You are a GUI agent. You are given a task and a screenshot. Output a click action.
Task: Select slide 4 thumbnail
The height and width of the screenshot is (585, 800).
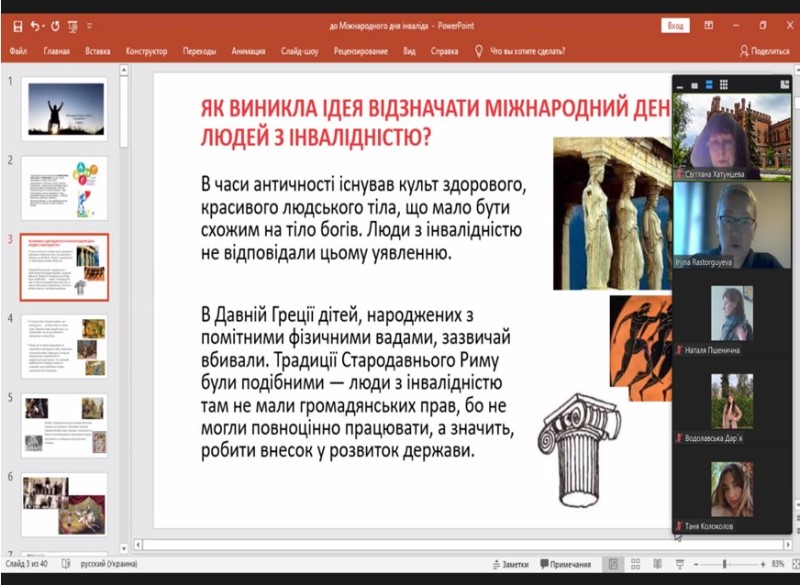click(64, 346)
